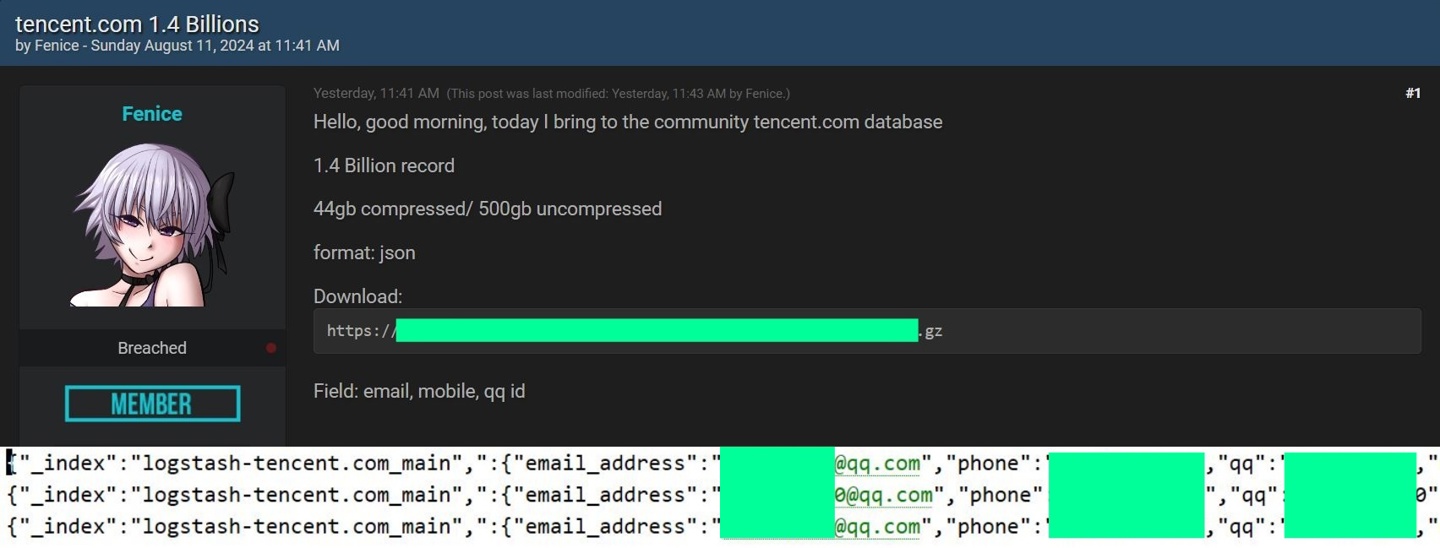Click the .gz extension of download link
Viewport: 1440px width, 548px height.
point(931,331)
